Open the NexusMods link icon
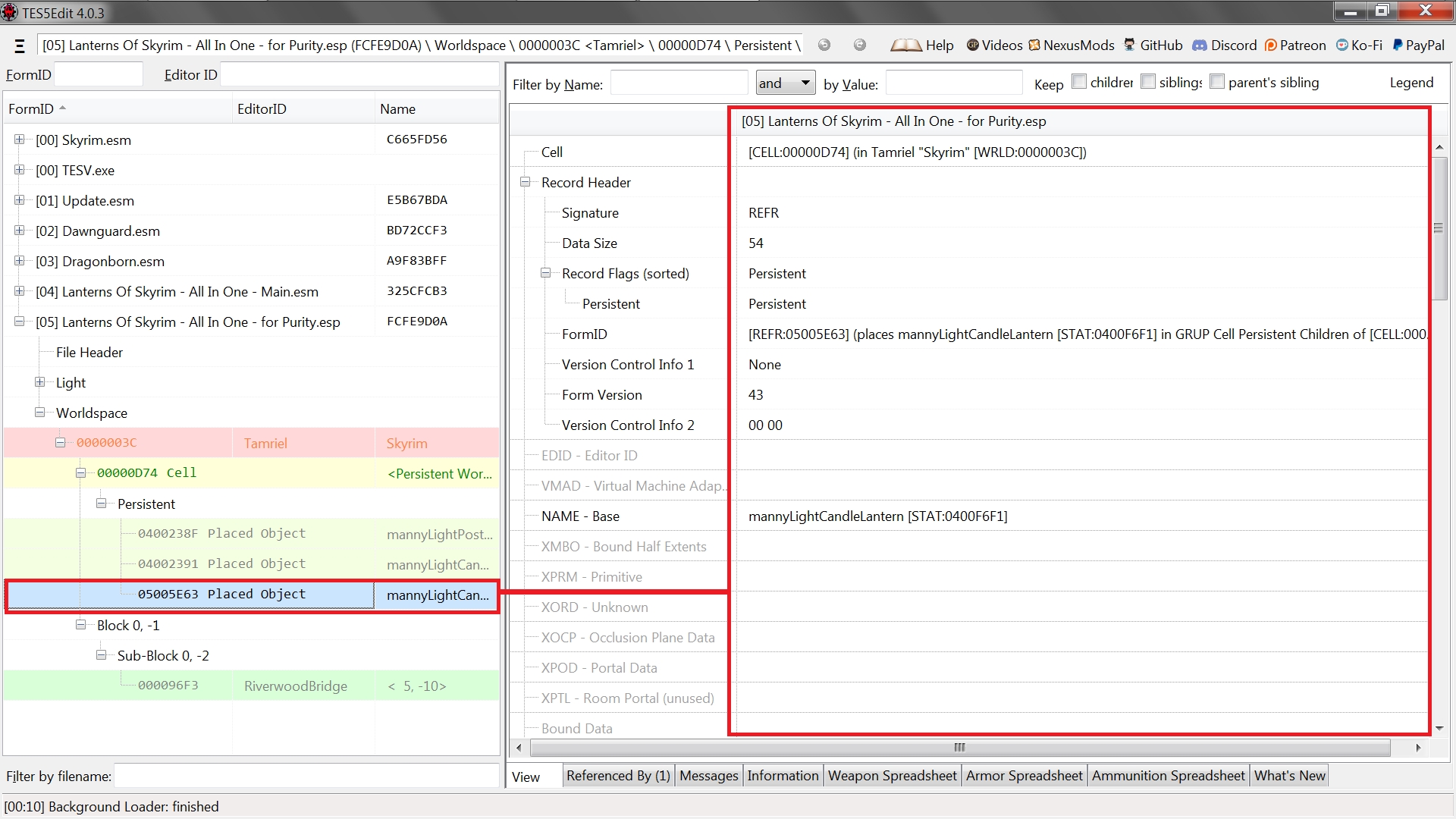This screenshot has width=1456, height=819. [x=1034, y=45]
